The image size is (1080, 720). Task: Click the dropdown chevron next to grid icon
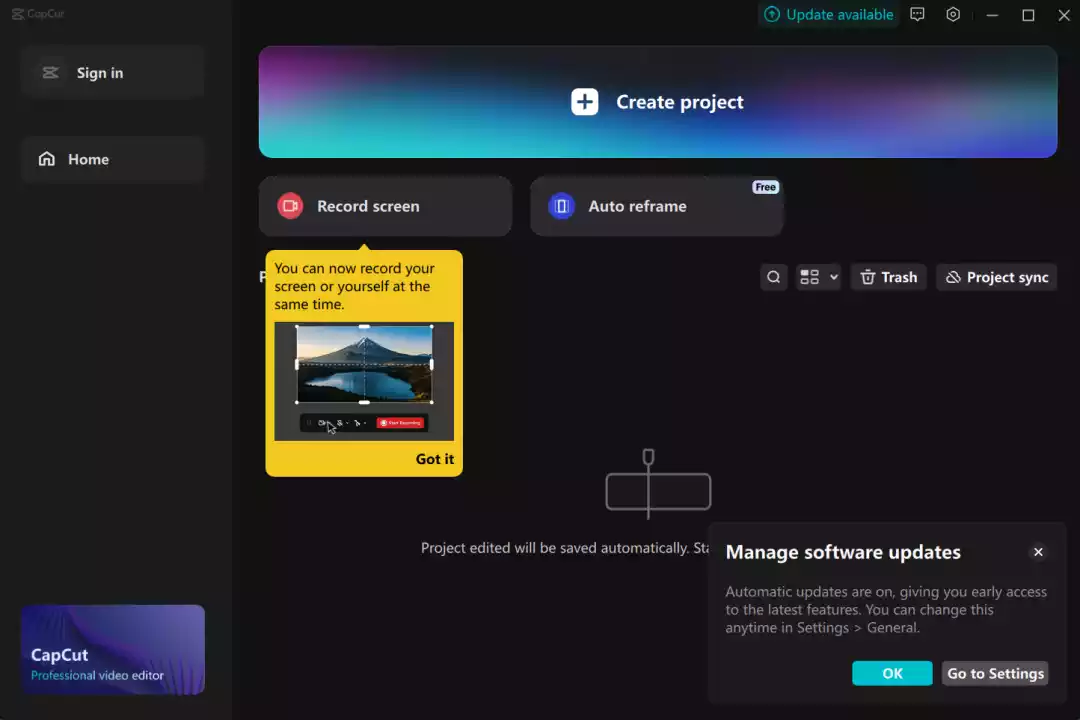833,277
